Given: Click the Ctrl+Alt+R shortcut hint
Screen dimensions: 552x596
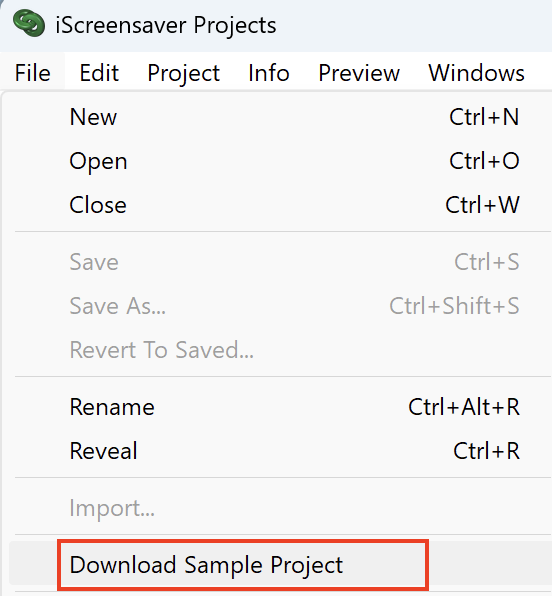Looking at the screenshot, I should click(x=464, y=407).
